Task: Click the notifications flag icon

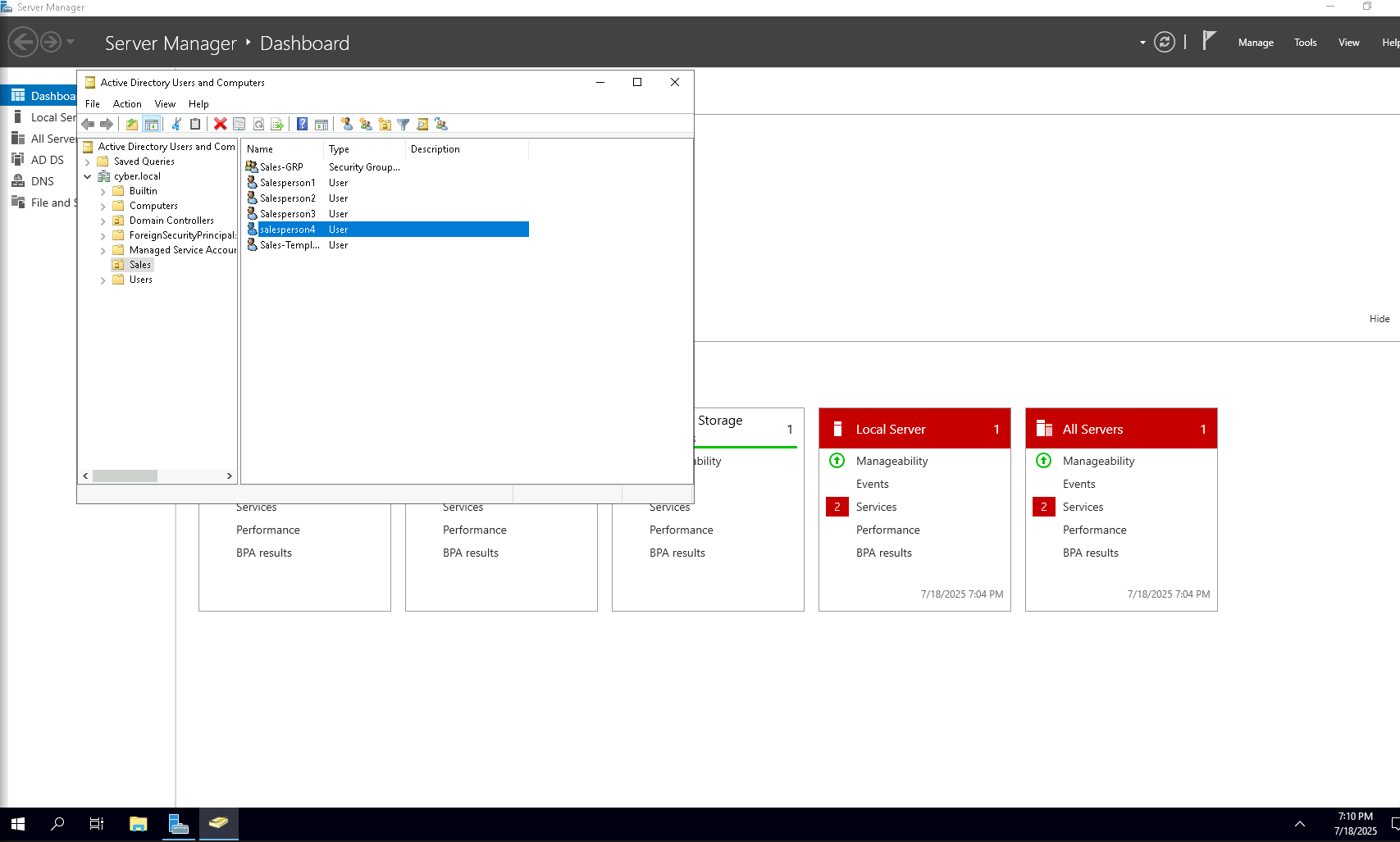Action: (x=1209, y=41)
